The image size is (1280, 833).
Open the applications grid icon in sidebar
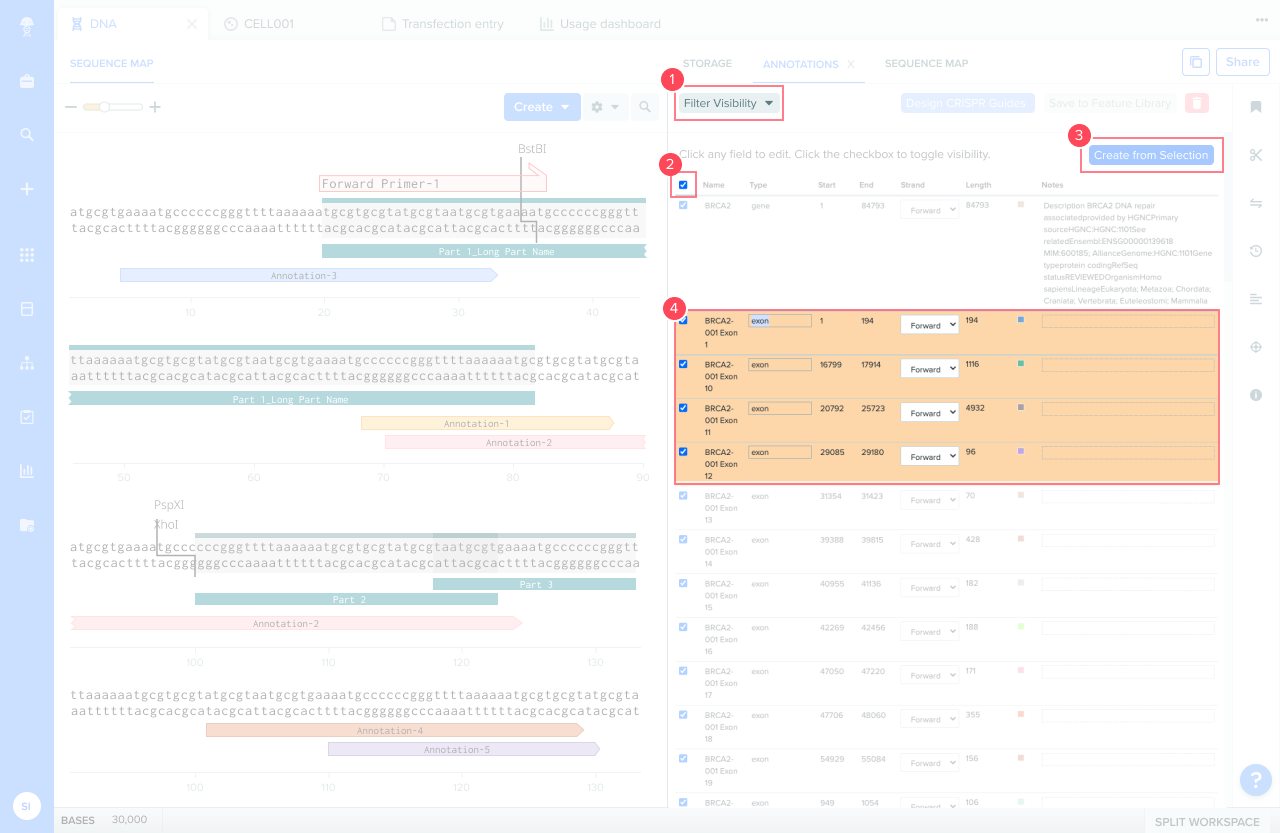(27, 255)
